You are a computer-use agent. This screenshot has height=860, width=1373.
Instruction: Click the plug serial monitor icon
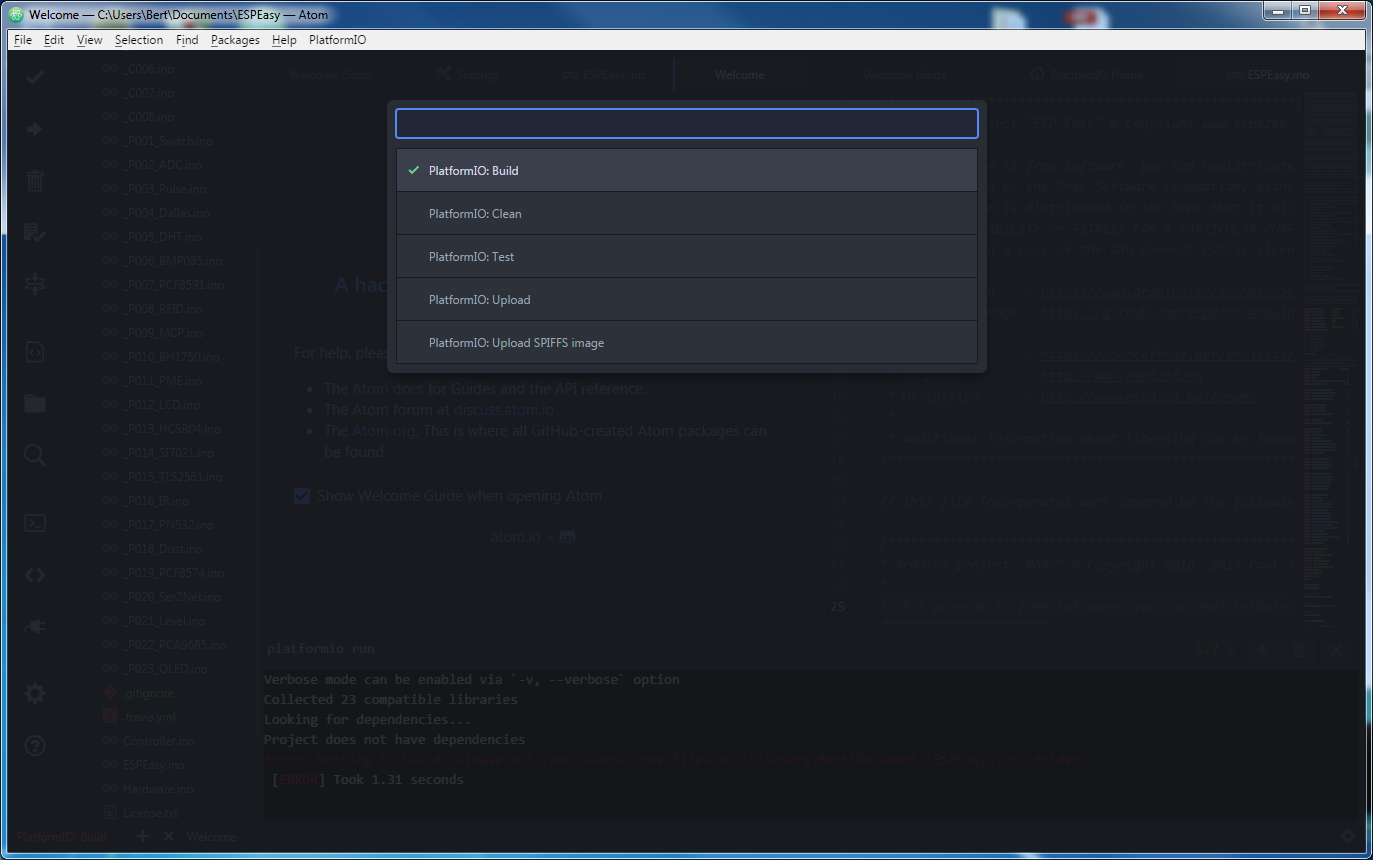35,627
